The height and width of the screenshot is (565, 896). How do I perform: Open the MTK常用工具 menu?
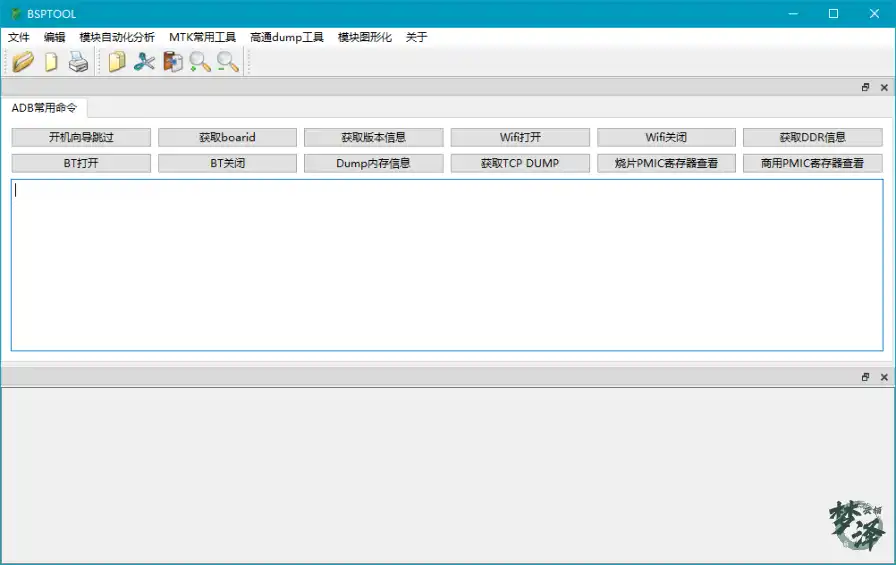pos(202,37)
